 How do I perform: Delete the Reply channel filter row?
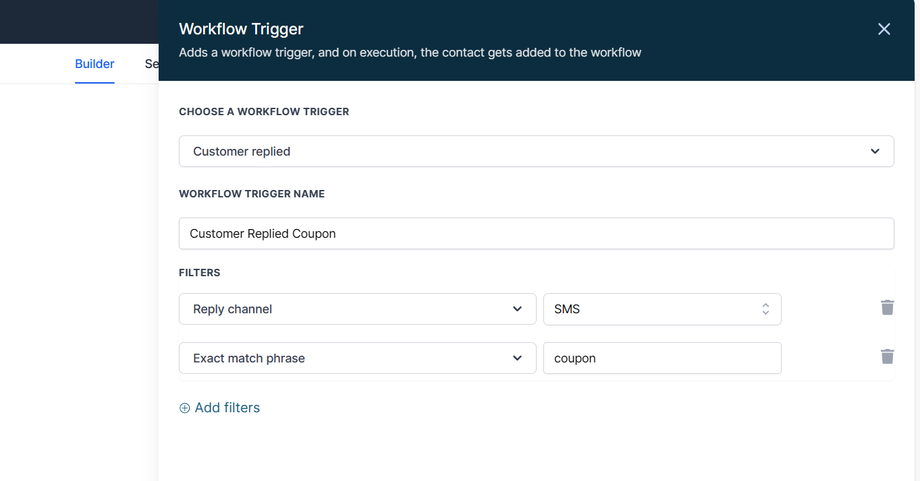tap(887, 308)
